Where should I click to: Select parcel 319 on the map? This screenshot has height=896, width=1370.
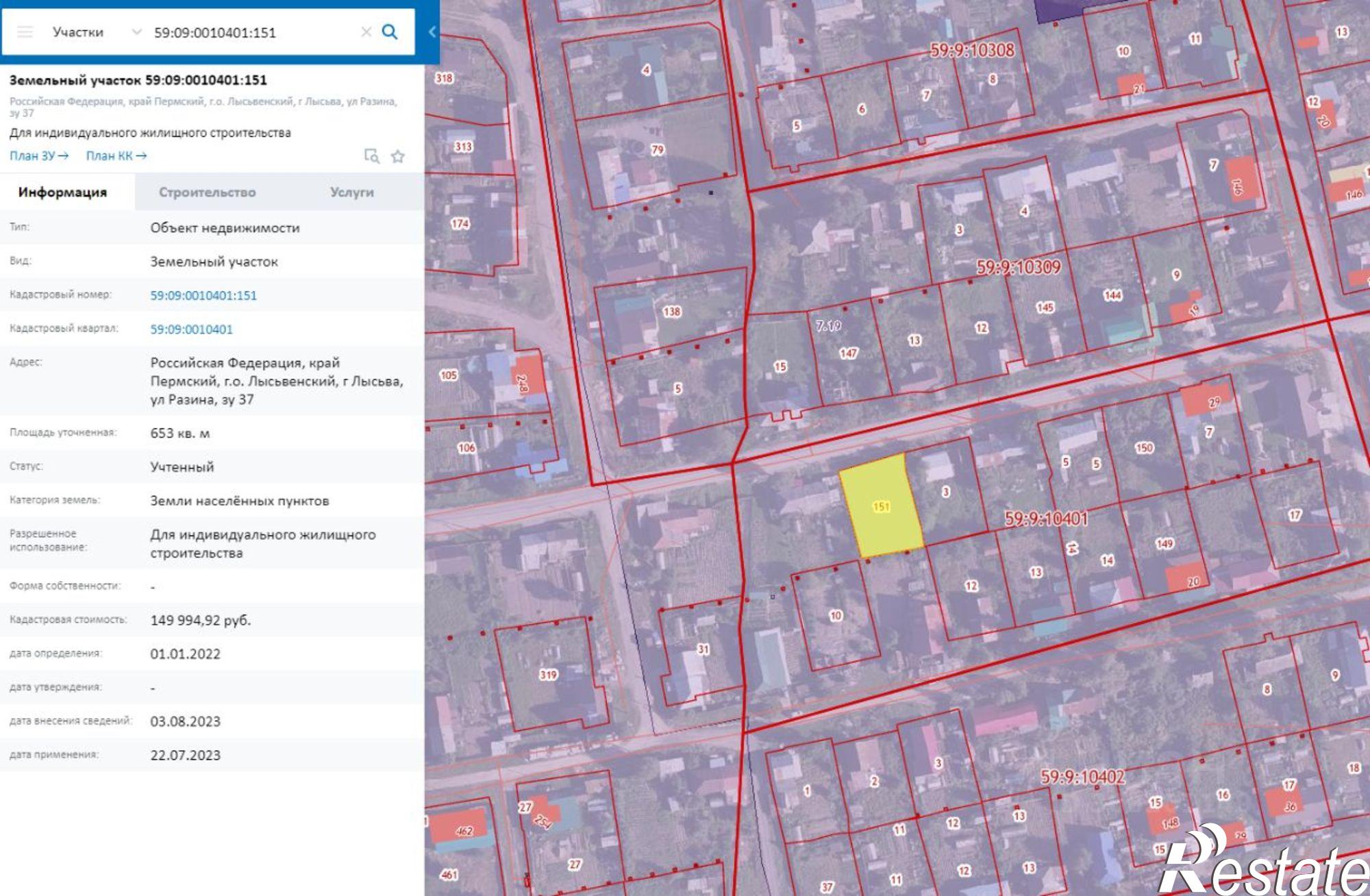pyautogui.click(x=548, y=675)
